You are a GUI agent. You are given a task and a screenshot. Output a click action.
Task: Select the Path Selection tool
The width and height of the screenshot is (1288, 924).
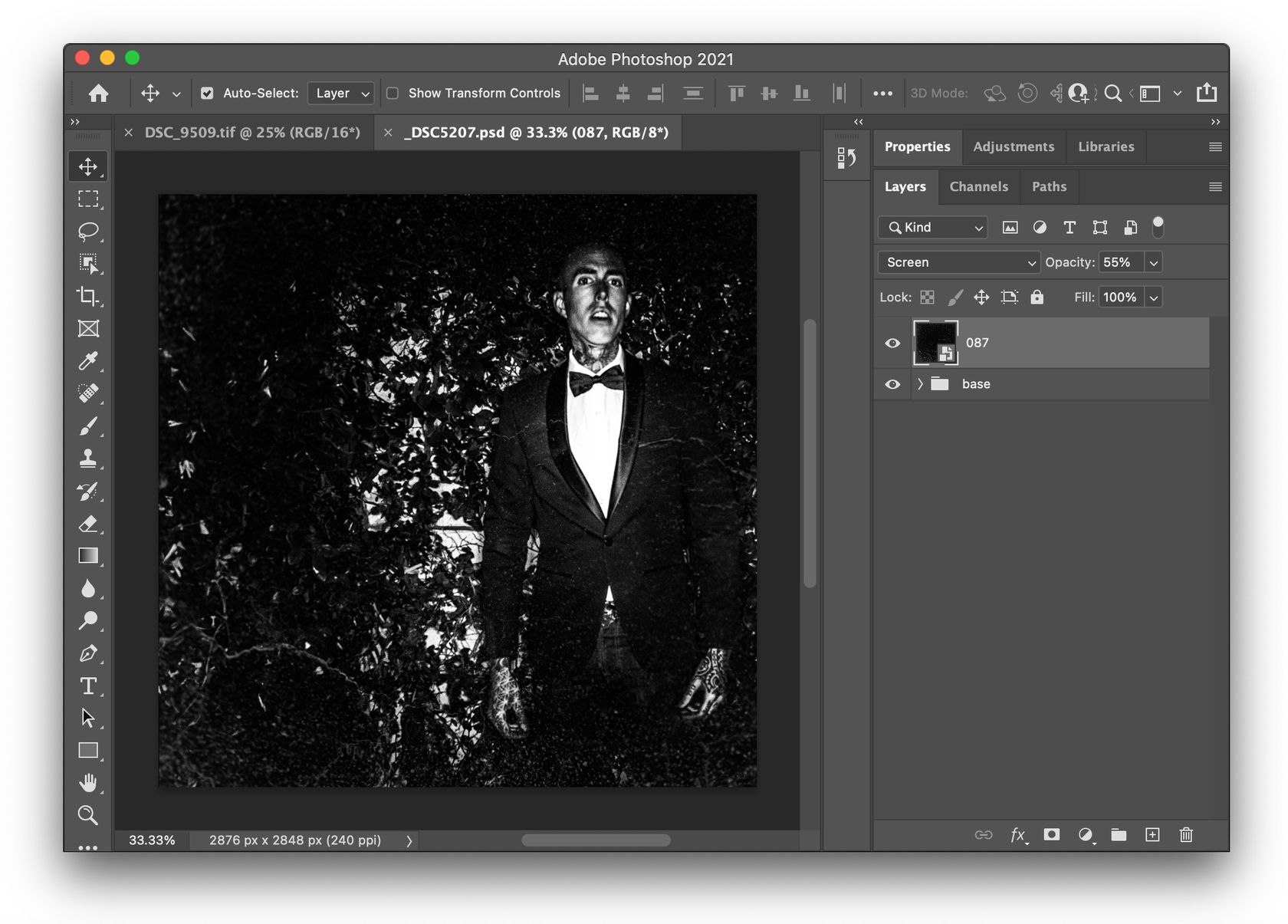88,718
